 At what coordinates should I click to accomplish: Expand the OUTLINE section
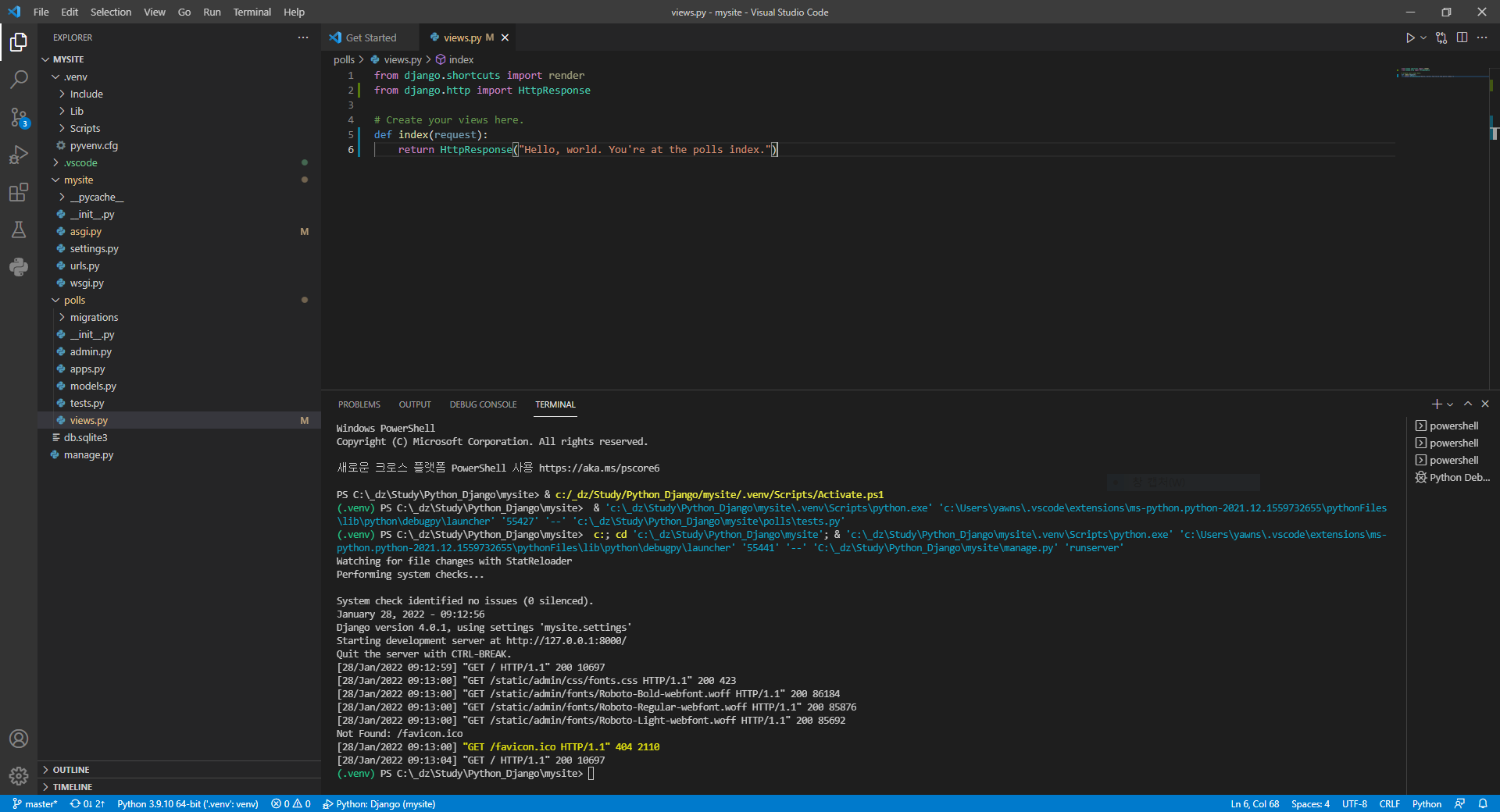[x=180, y=770]
